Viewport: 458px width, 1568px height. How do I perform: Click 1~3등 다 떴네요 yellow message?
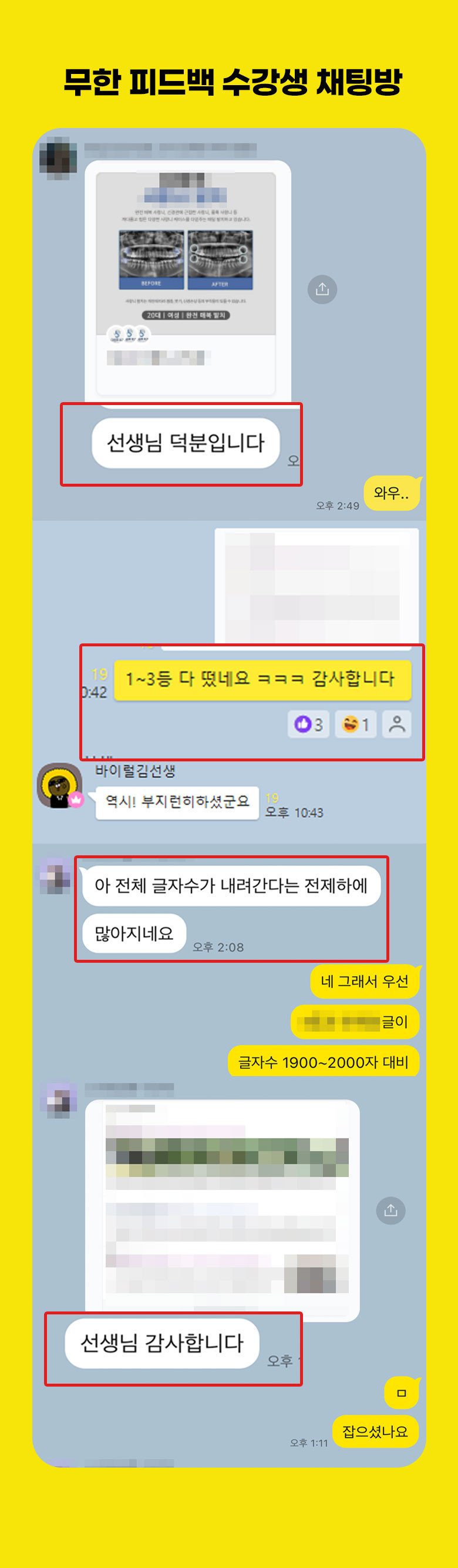262,680
